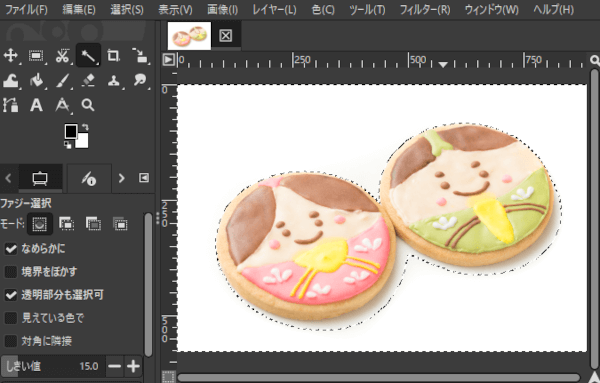Select the Clone stamp tool
Viewport: 600px width, 383px height.
click(x=113, y=81)
